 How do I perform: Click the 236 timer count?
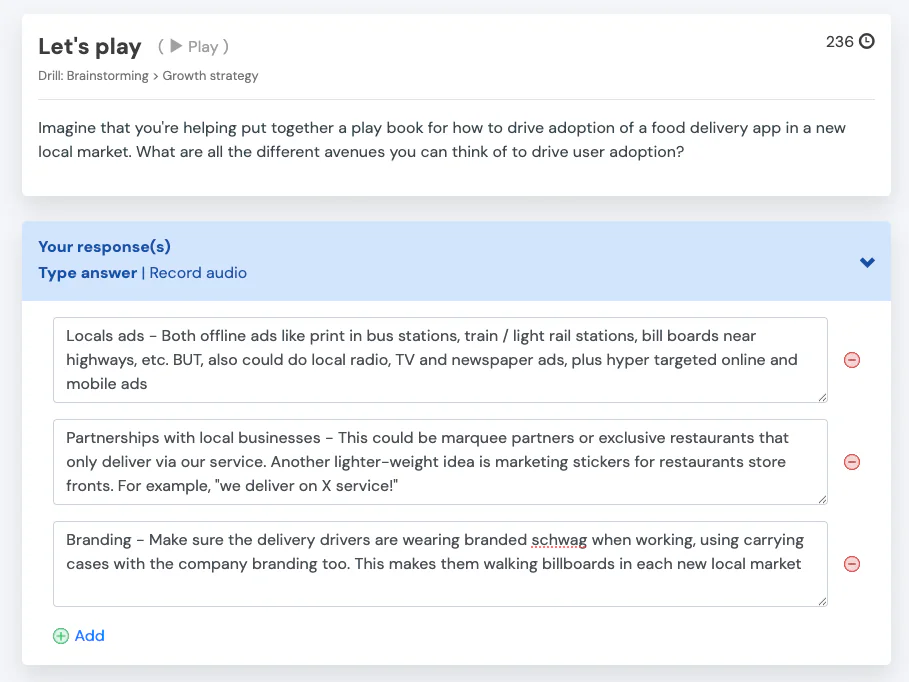pos(839,42)
